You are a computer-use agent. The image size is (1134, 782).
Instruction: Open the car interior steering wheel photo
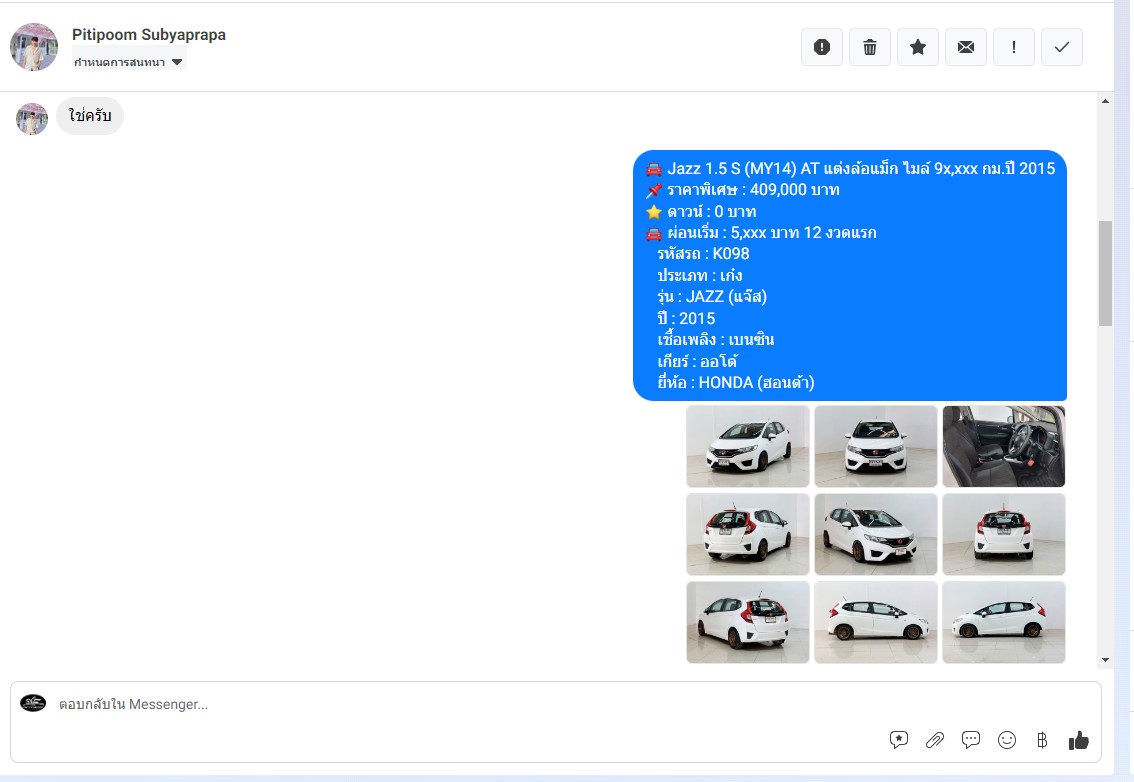[1004, 446]
